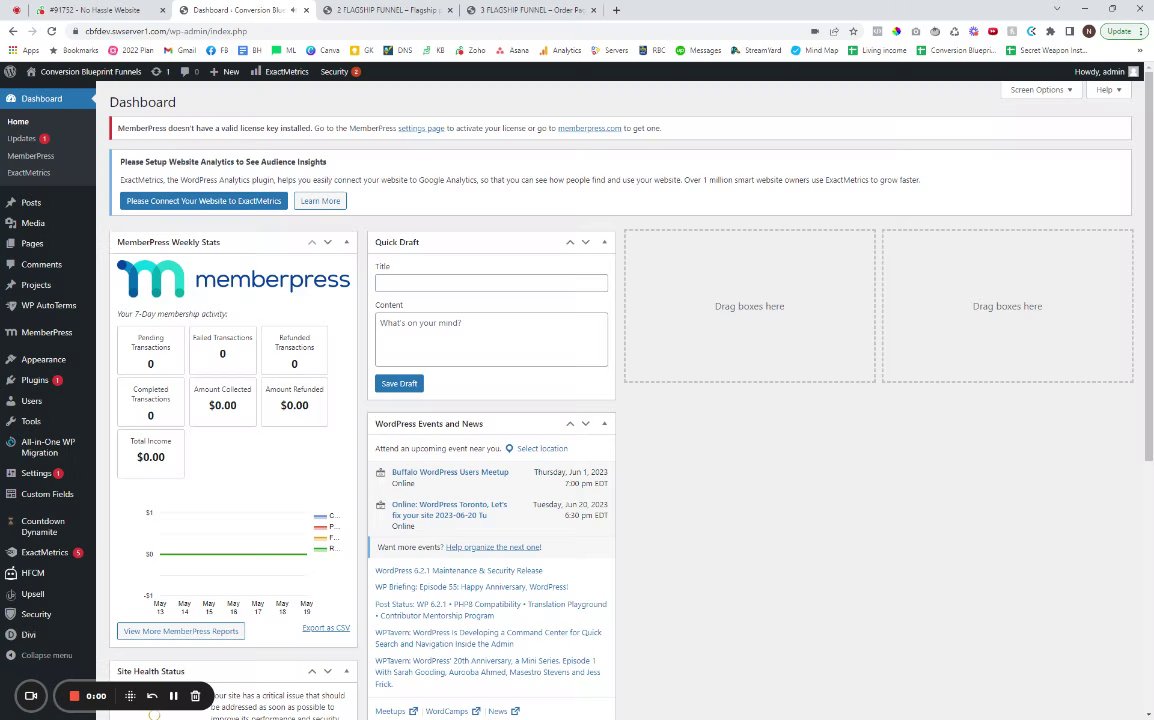The image size is (1154, 720).
Task: Open WP AutoTerms in the sidebar
Action: pyautogui.click(x=49, y=306)
